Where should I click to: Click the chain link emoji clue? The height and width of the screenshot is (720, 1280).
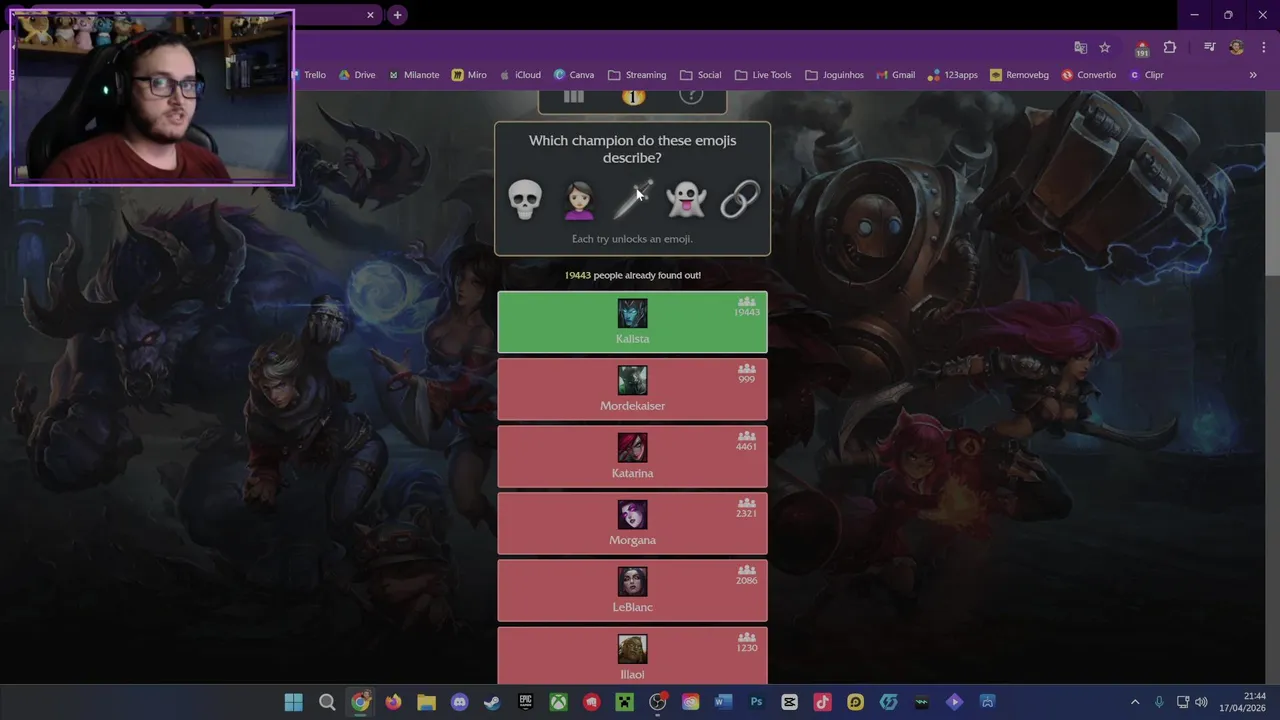[x=740, y=199]
